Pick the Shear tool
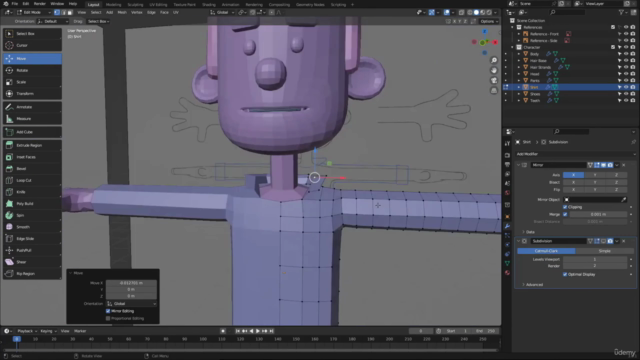 point(32,262)
